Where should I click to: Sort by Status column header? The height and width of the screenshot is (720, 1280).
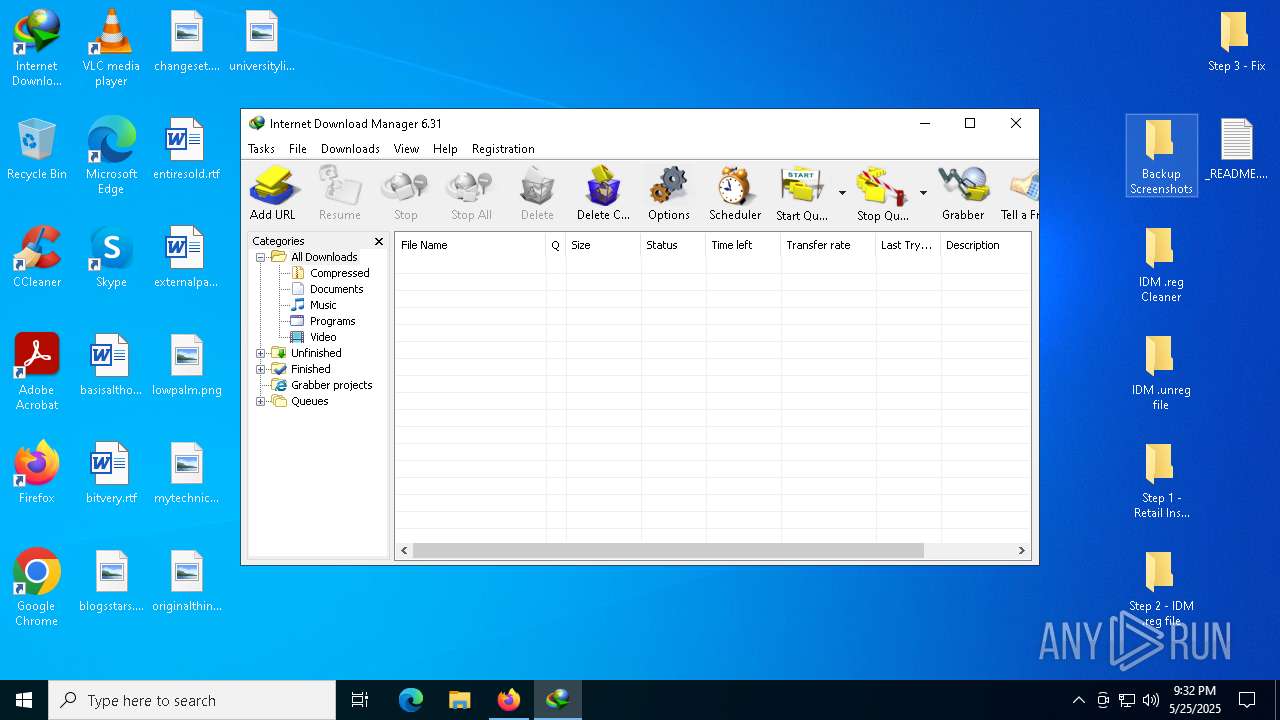(673, 245)
